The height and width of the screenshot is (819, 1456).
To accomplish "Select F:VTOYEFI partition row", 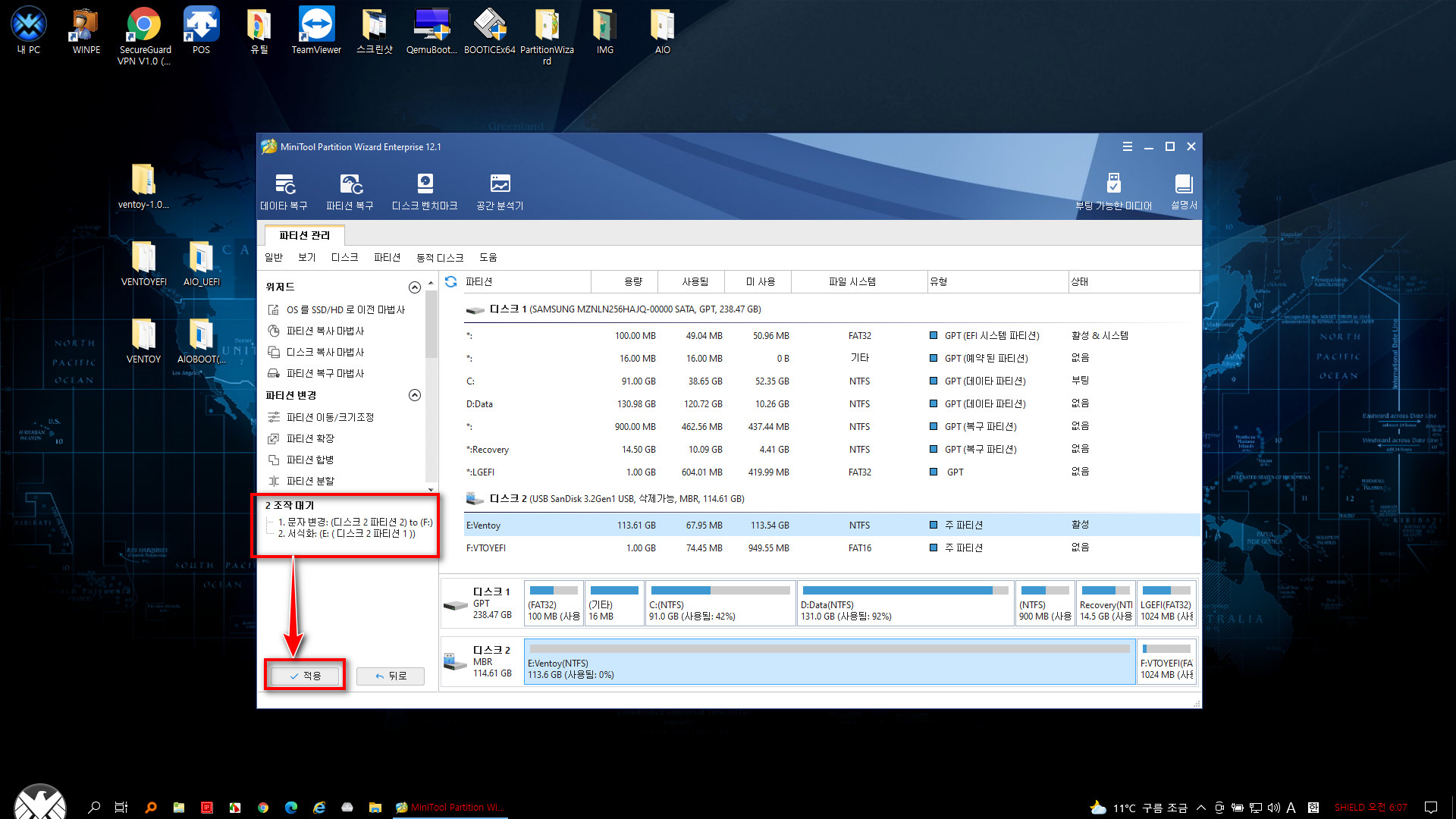I will click(832, 548).
